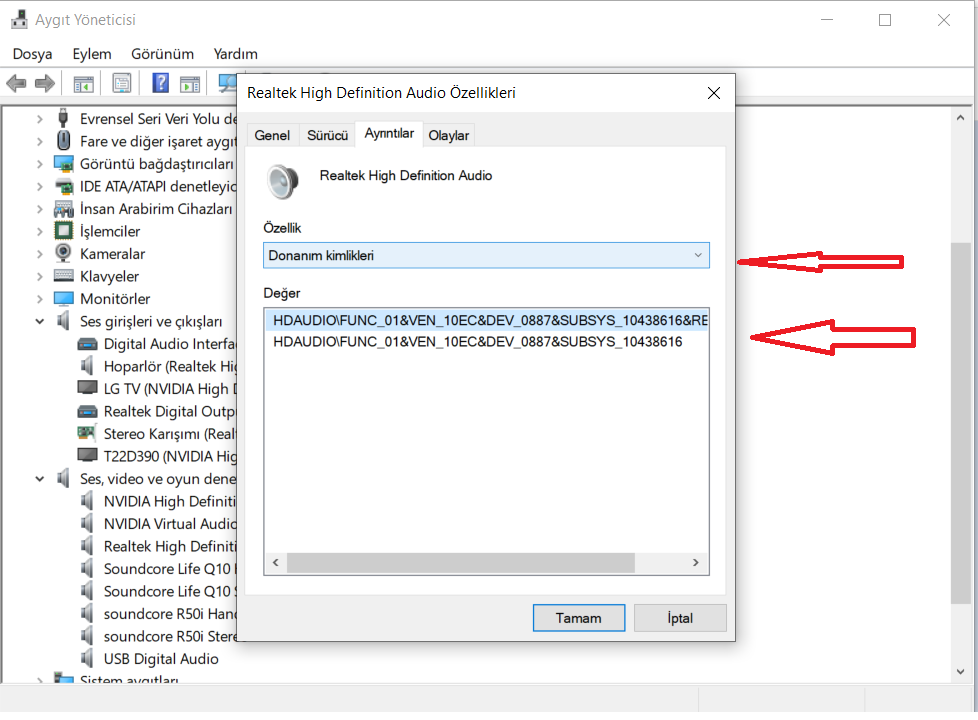The width and height of the screenshot is (978, 720).
Task: Select the universal serial bus icon
Action: pyautogui.click(x=63, y=118)
